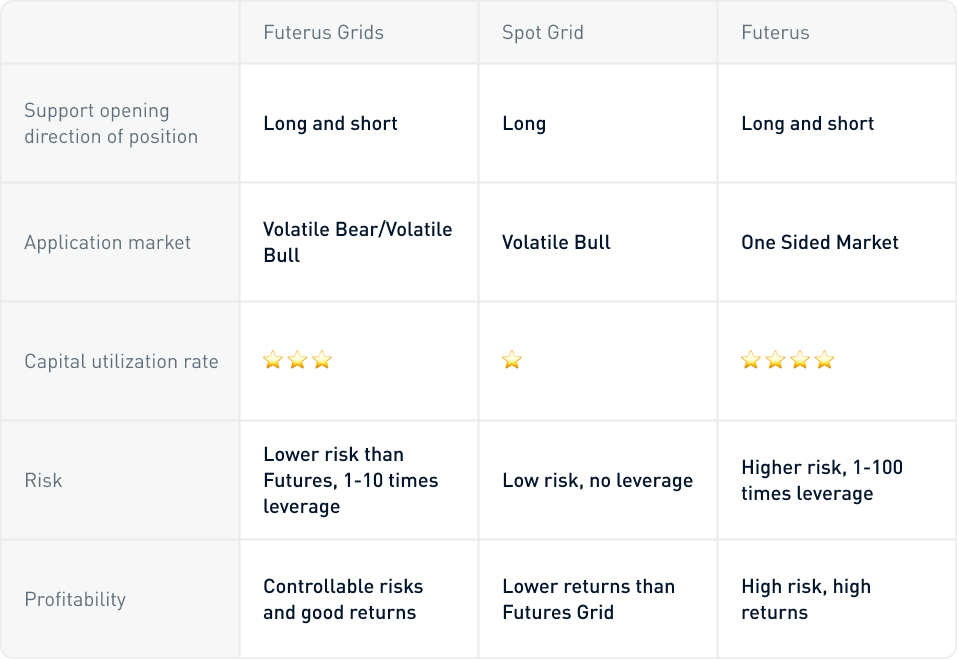Viewport: 957px width, 659px height.
Task: Select the Futerus Grids column header
Action: 323,32
